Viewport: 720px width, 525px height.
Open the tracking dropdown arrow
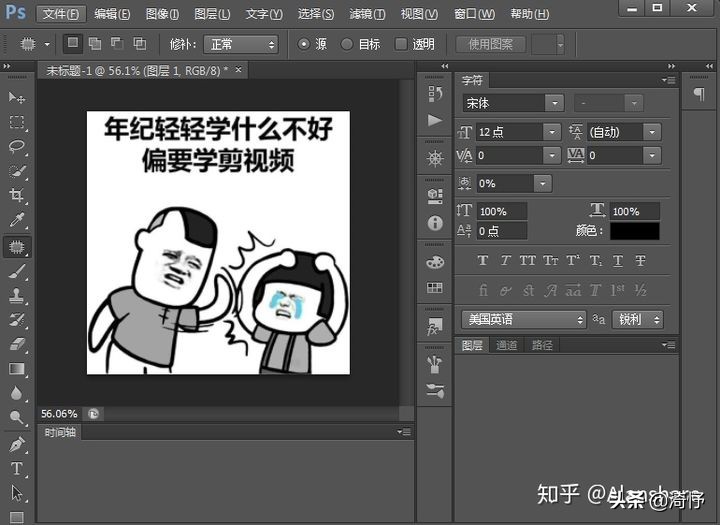click(652, 156)
